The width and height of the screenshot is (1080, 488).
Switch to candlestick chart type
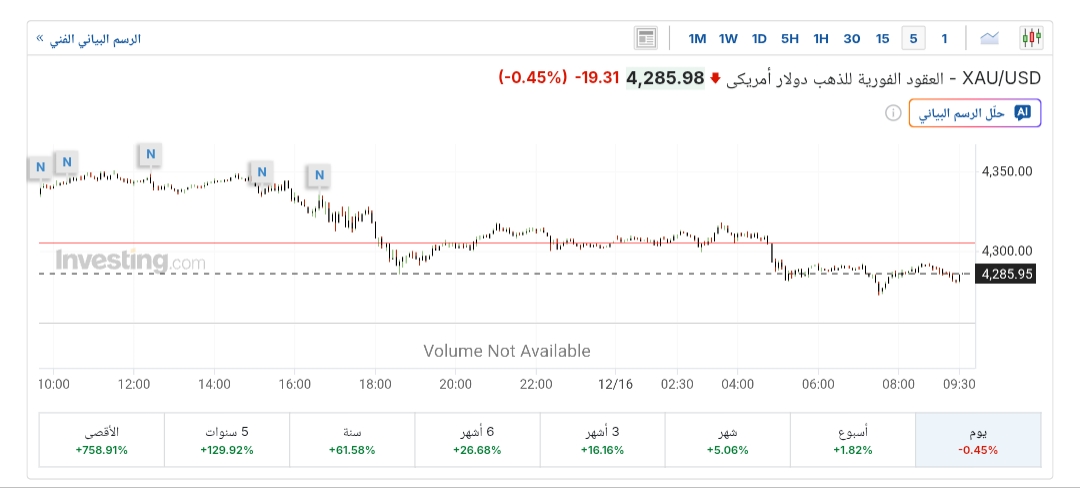pos(1031,39)
